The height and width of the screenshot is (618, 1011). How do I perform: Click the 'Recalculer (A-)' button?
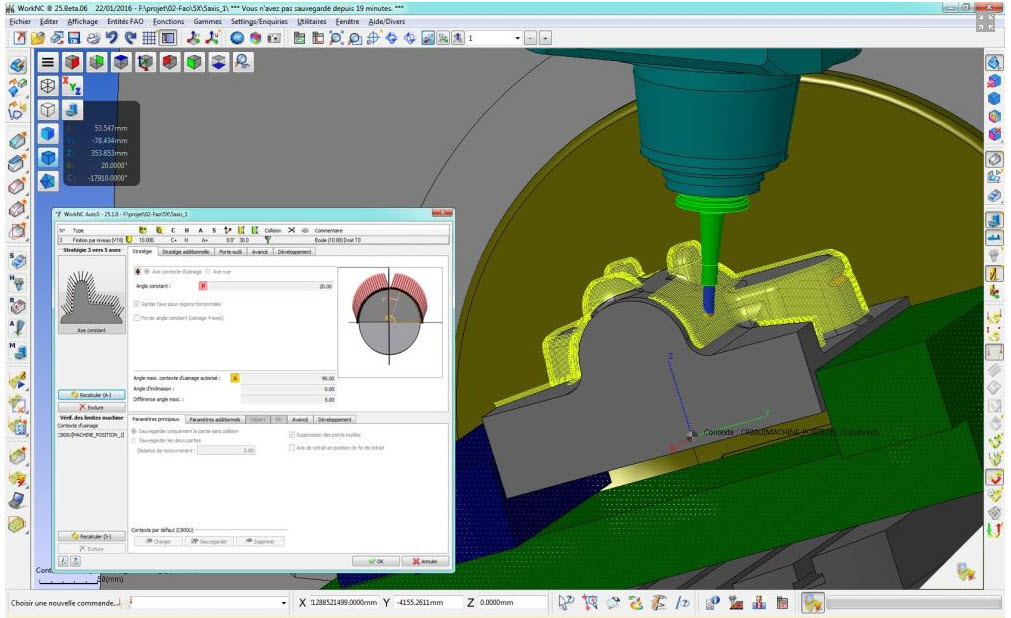[x=91, y=396]
